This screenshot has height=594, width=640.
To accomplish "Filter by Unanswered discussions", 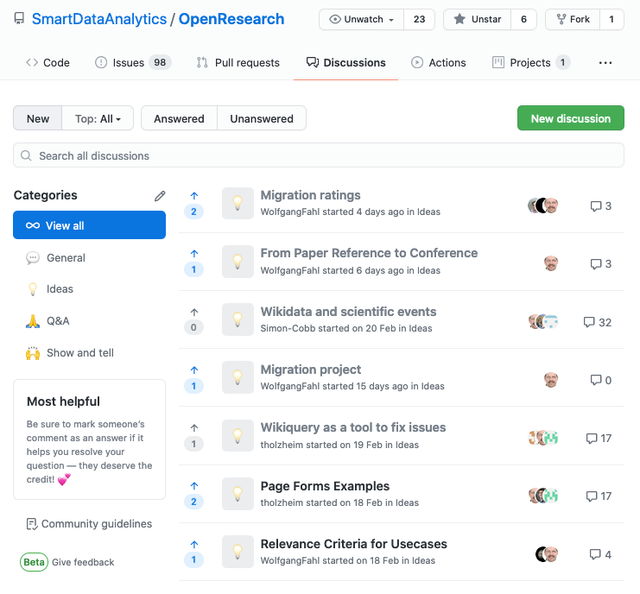I will coord(262,118).
